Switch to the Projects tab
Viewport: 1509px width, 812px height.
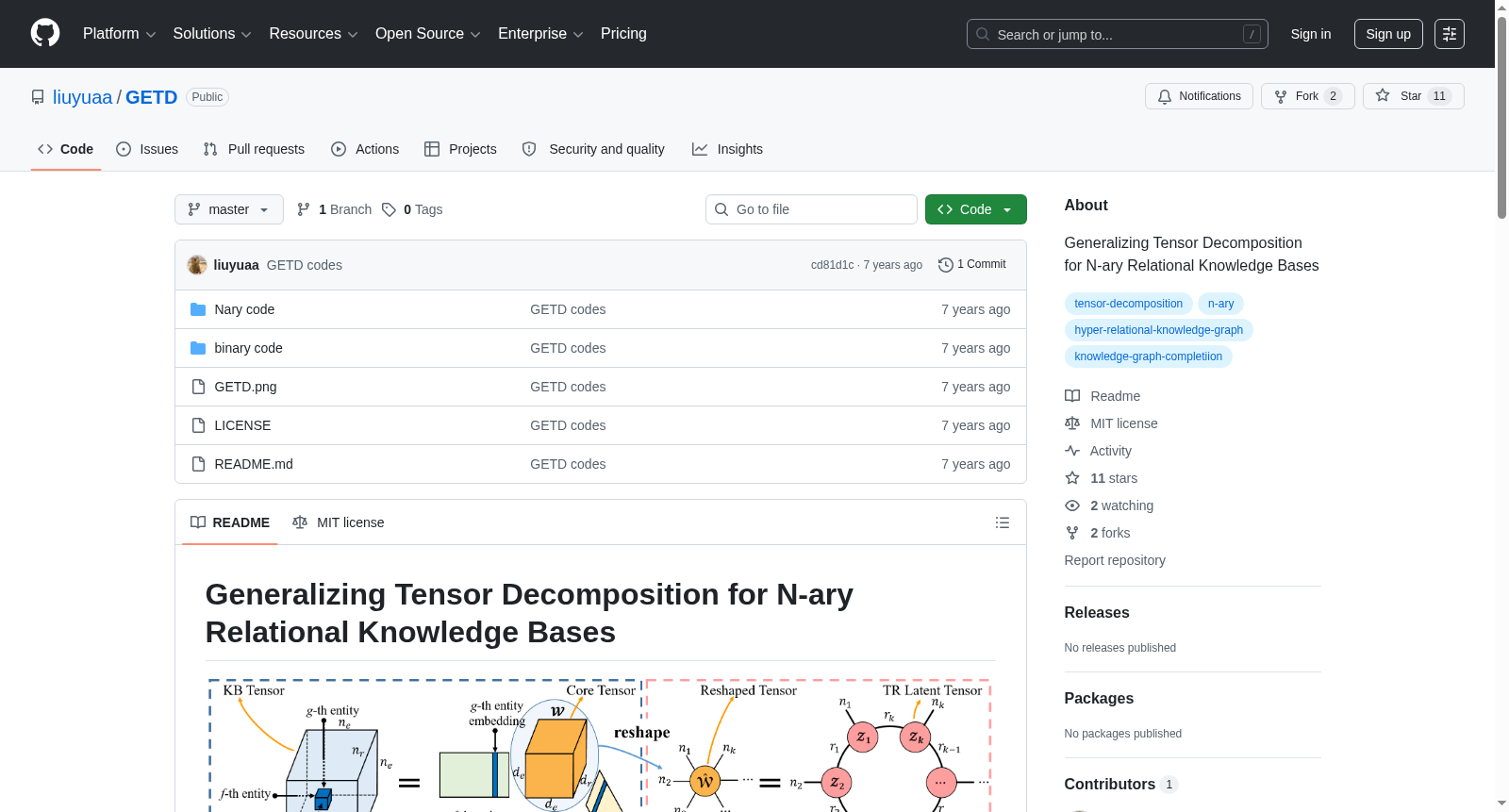pyautogui.click(x=460, y=149)
